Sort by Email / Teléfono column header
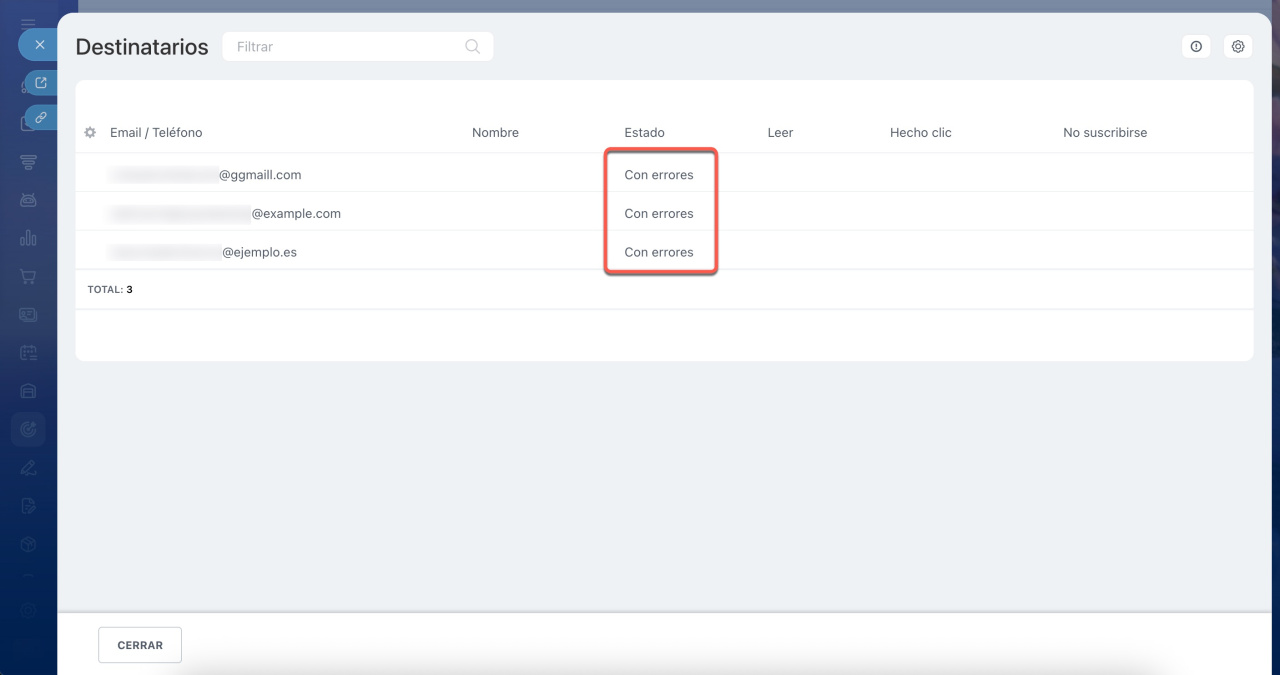1280x675 pixels. (x=156, y=133)
